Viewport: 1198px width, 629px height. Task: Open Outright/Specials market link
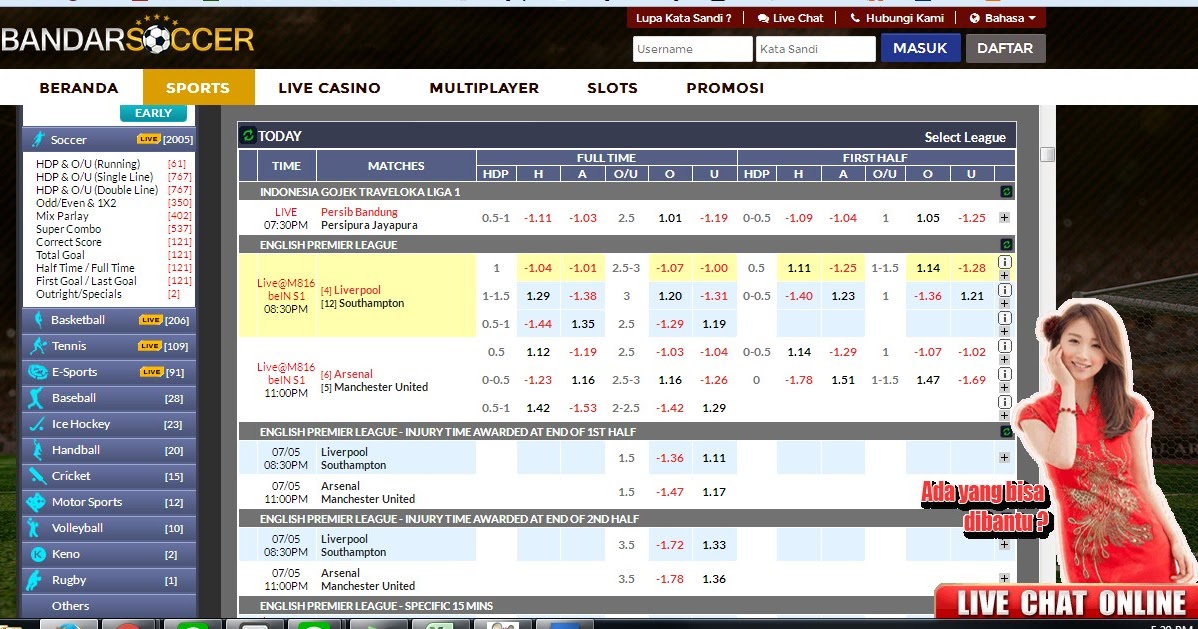click(79, 294)
